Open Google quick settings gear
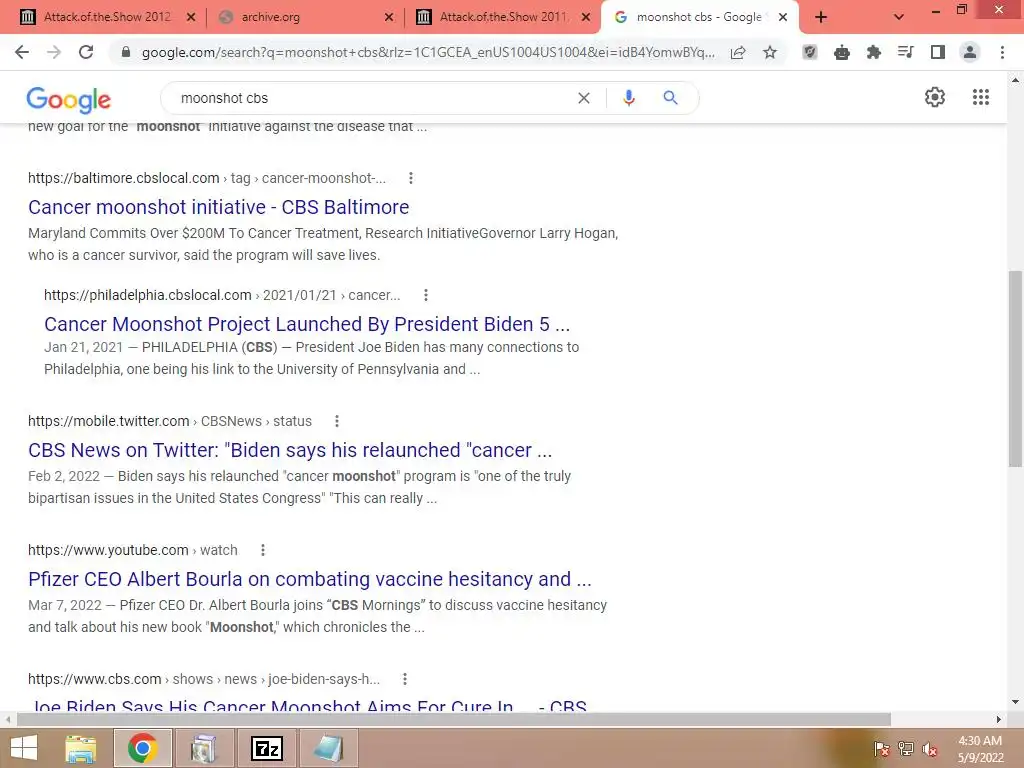The height and width of the screenshot is (768, 1024). tap(935, 97)
